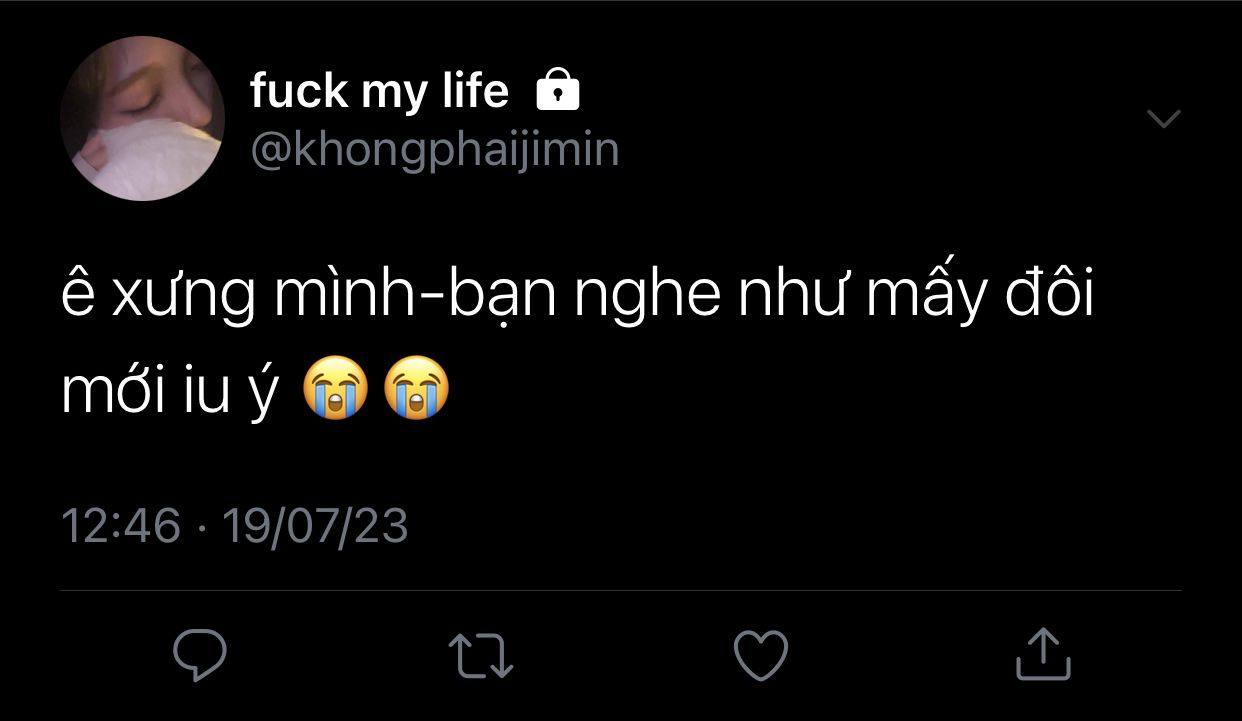
Task: Retweet this post using the arrows icon
Action: [480, 656]
